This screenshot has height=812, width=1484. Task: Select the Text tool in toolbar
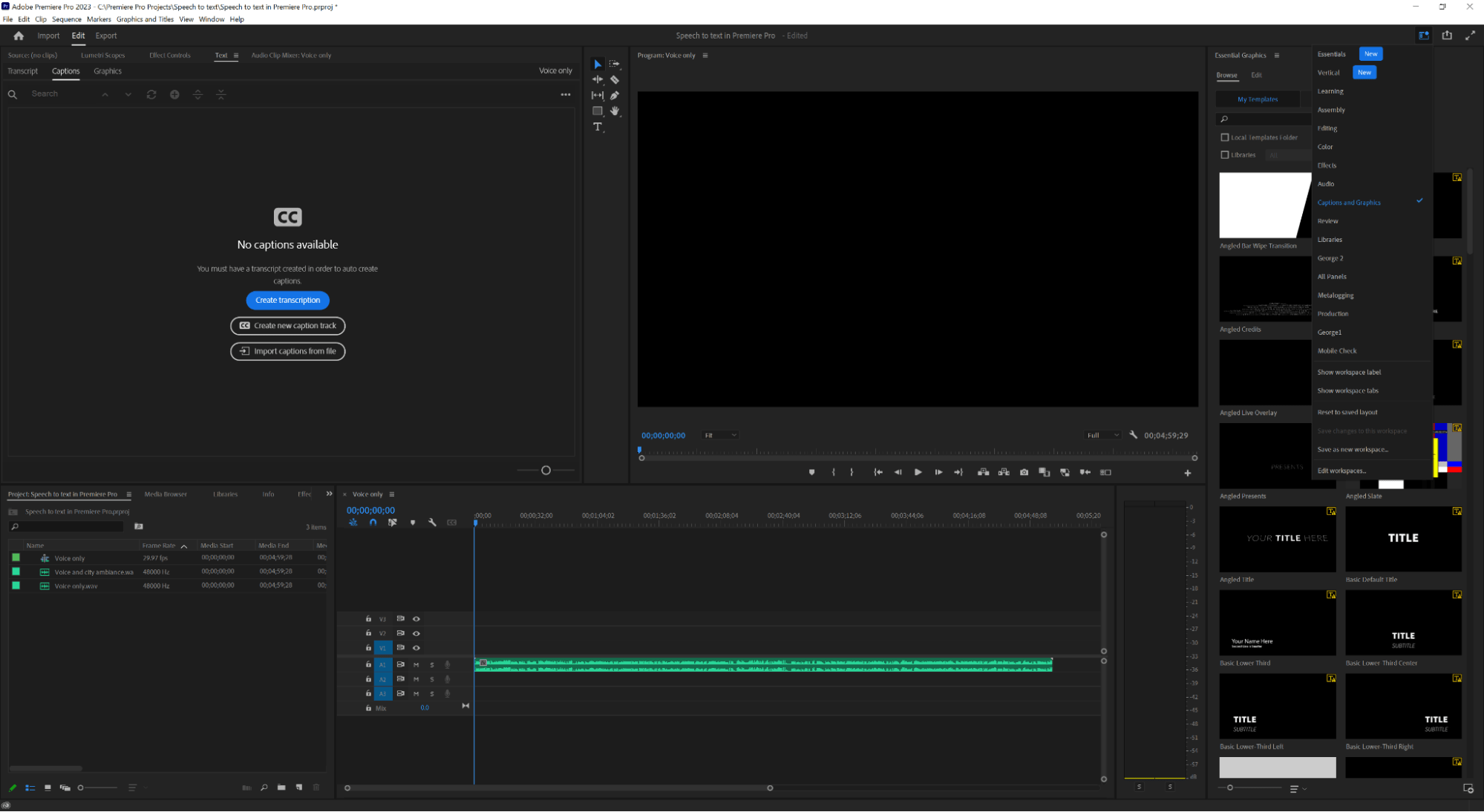tap(597, 128)
